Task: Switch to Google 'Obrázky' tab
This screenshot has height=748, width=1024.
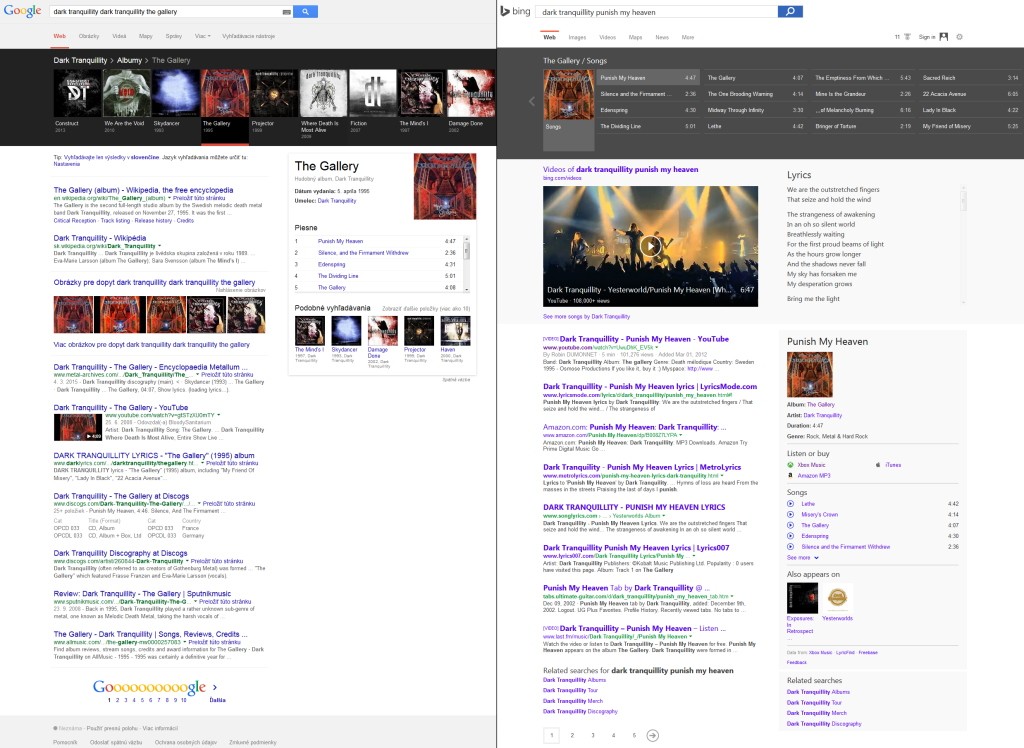Action: [89, 36]
